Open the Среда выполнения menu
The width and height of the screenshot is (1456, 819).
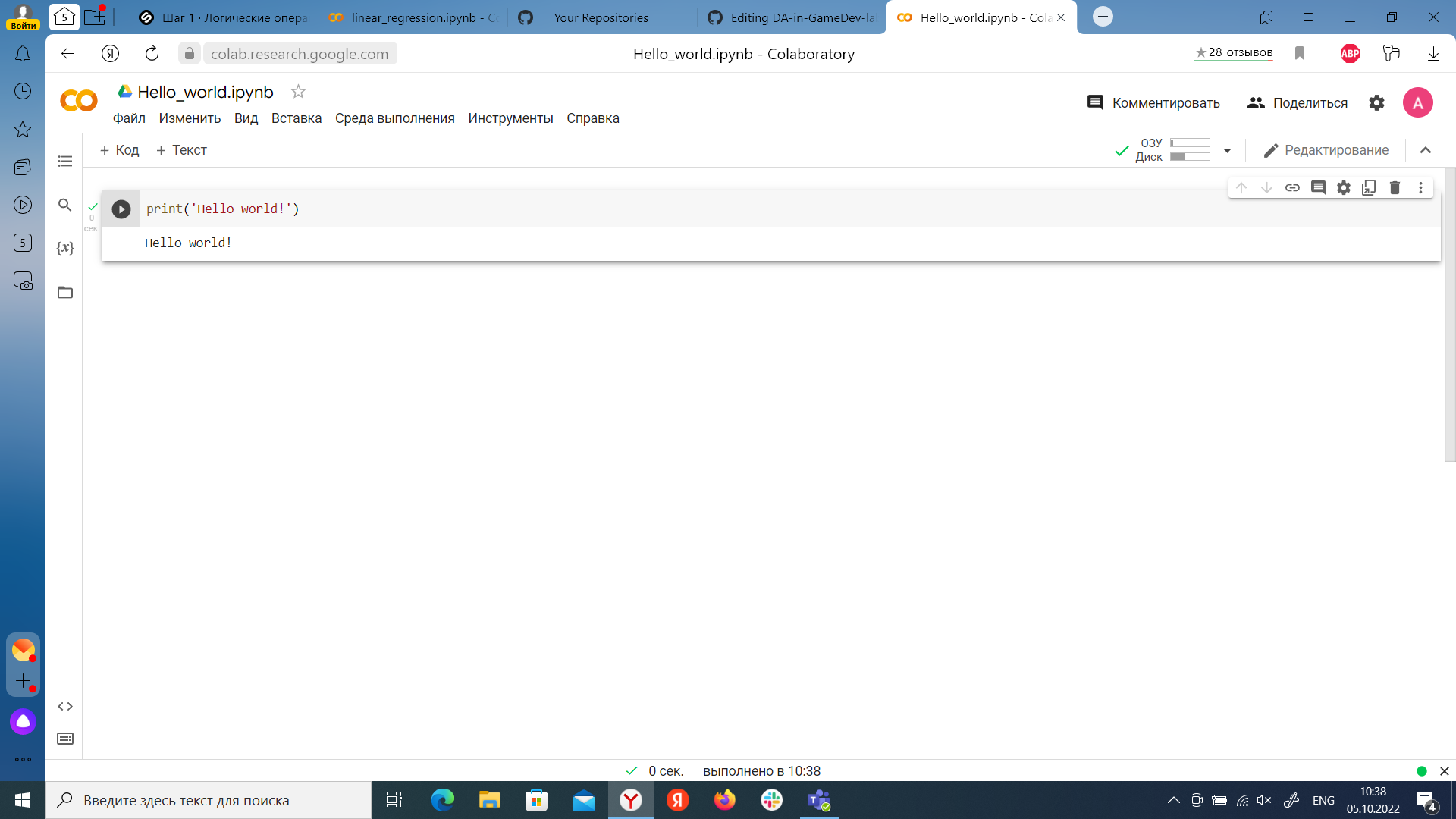394,118
